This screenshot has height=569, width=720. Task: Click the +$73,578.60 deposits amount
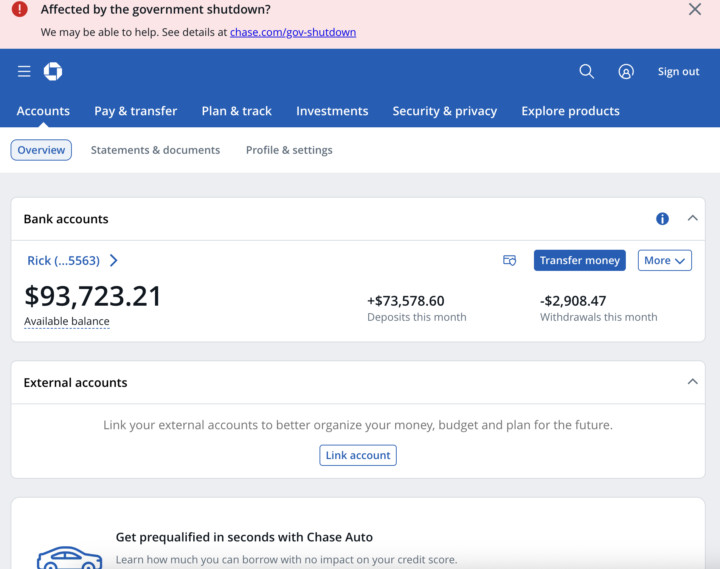coord(405,301)
